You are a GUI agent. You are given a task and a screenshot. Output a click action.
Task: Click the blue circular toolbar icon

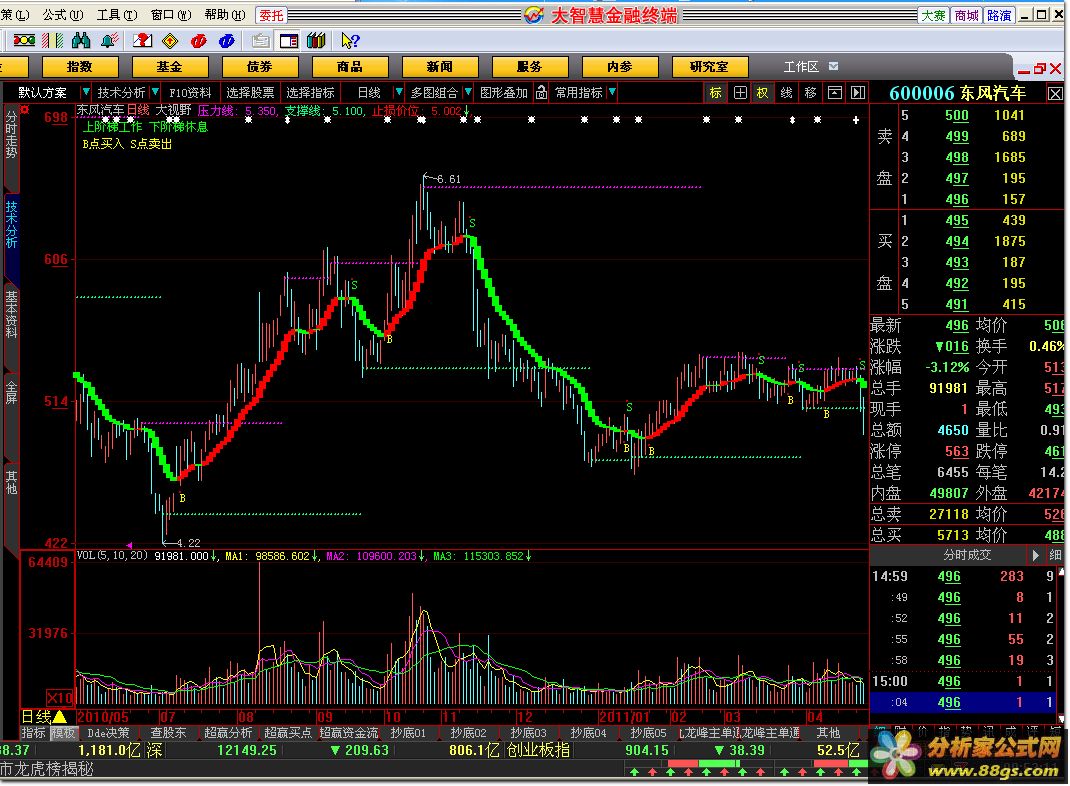(227, 41)
